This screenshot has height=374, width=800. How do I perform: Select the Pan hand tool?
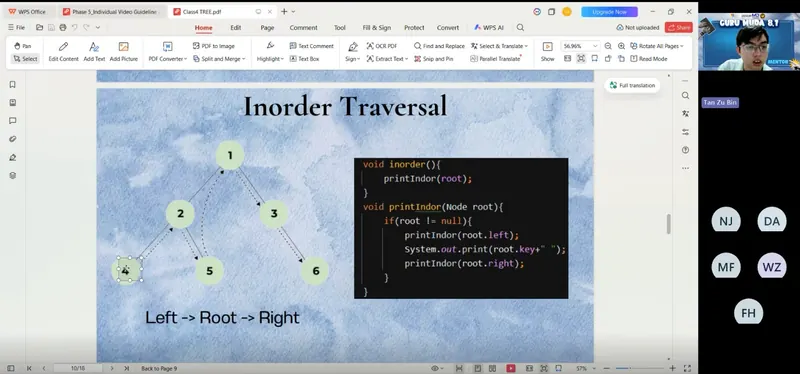pyautogui.click(x=24, y=46)
